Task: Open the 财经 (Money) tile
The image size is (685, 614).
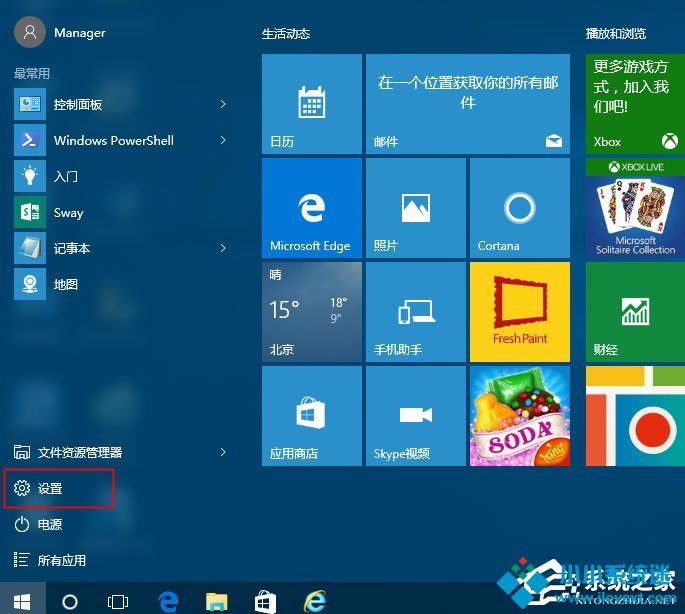Action: (635, 312)
